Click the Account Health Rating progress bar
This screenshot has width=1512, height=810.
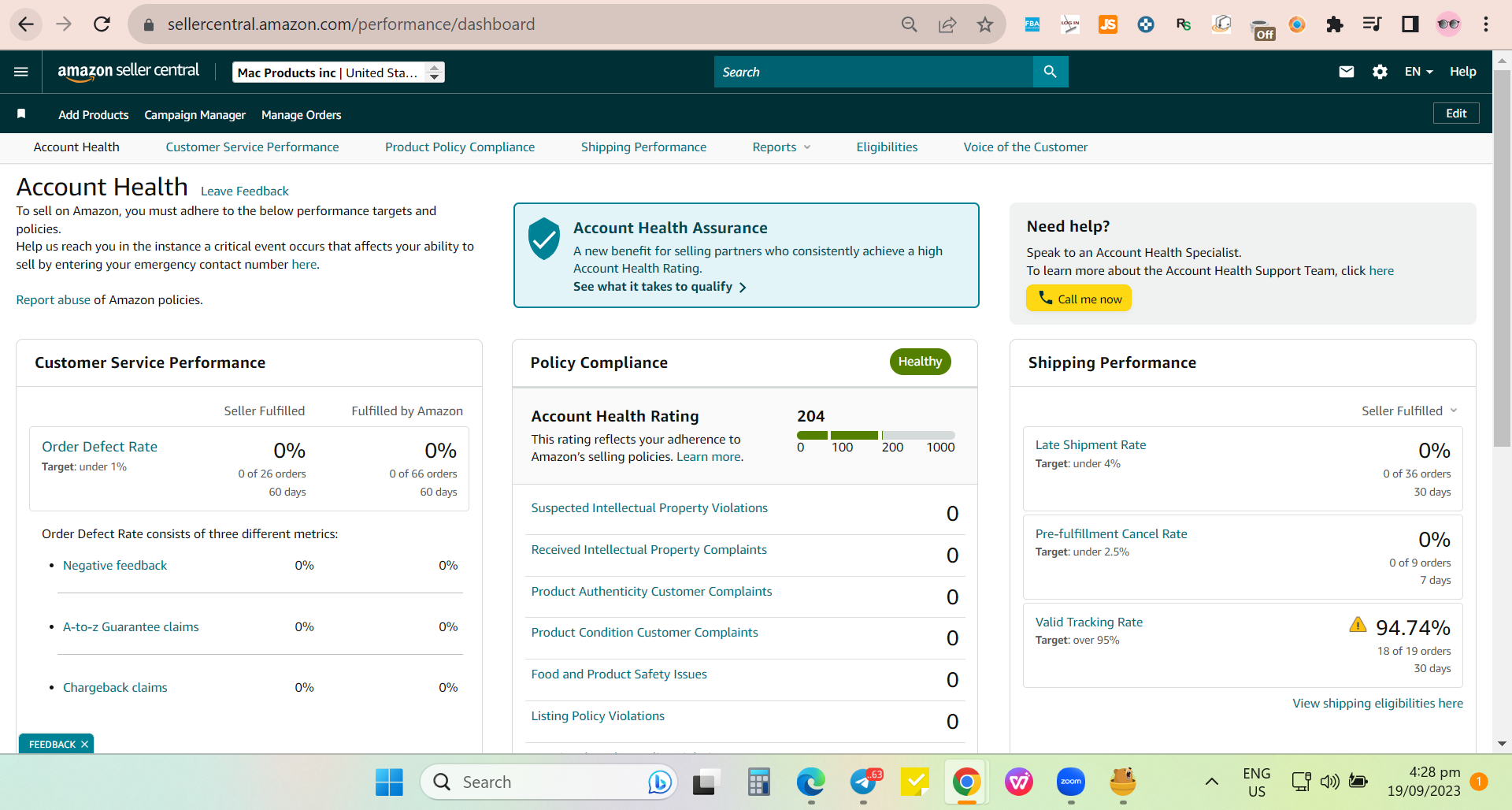876,435
